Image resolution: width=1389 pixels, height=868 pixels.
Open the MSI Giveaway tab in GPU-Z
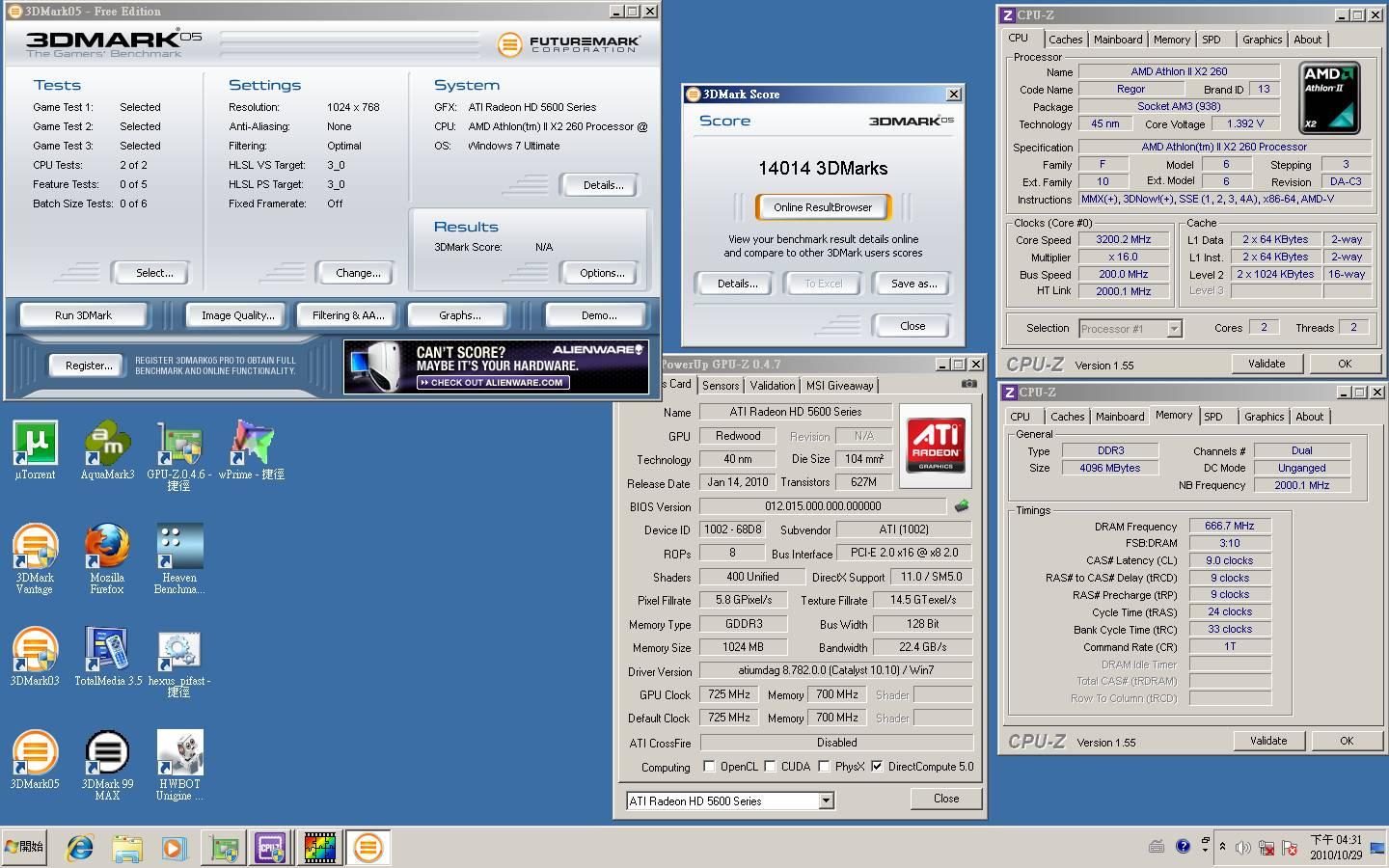[839, 385]
